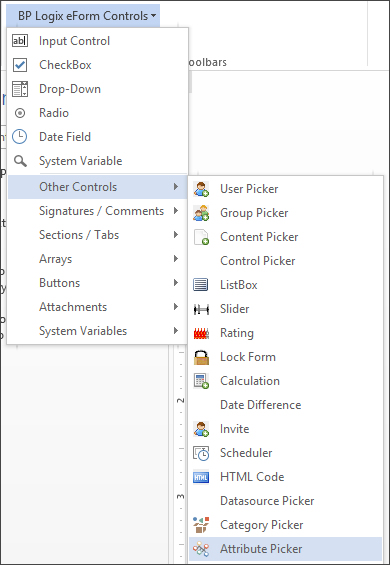Select Category Picker from the submenu
The width and height of the screenshot is (390, 565).
(x=285, y=525)
